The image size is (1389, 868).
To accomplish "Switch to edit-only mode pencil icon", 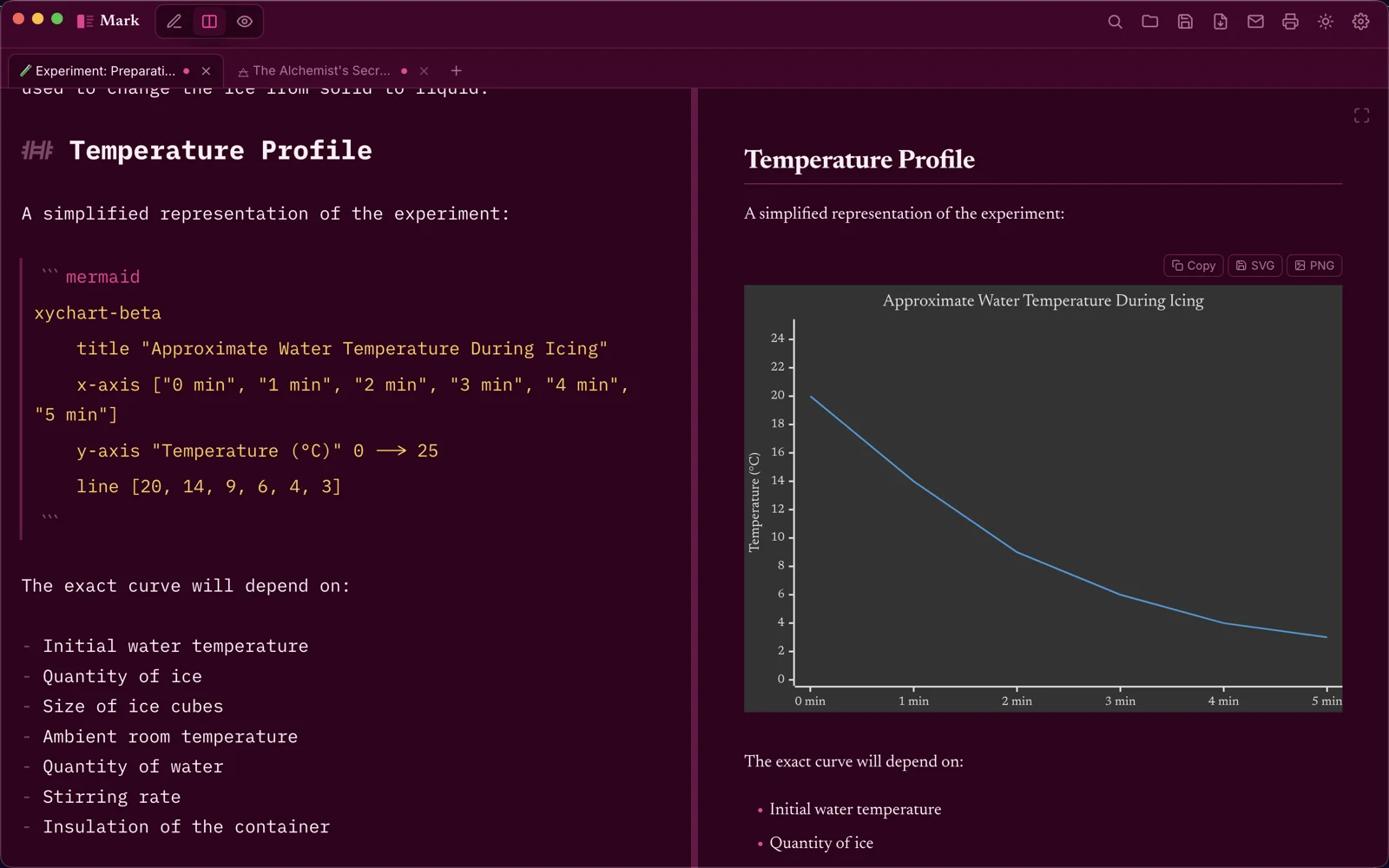I will click(x=174, y=22).
